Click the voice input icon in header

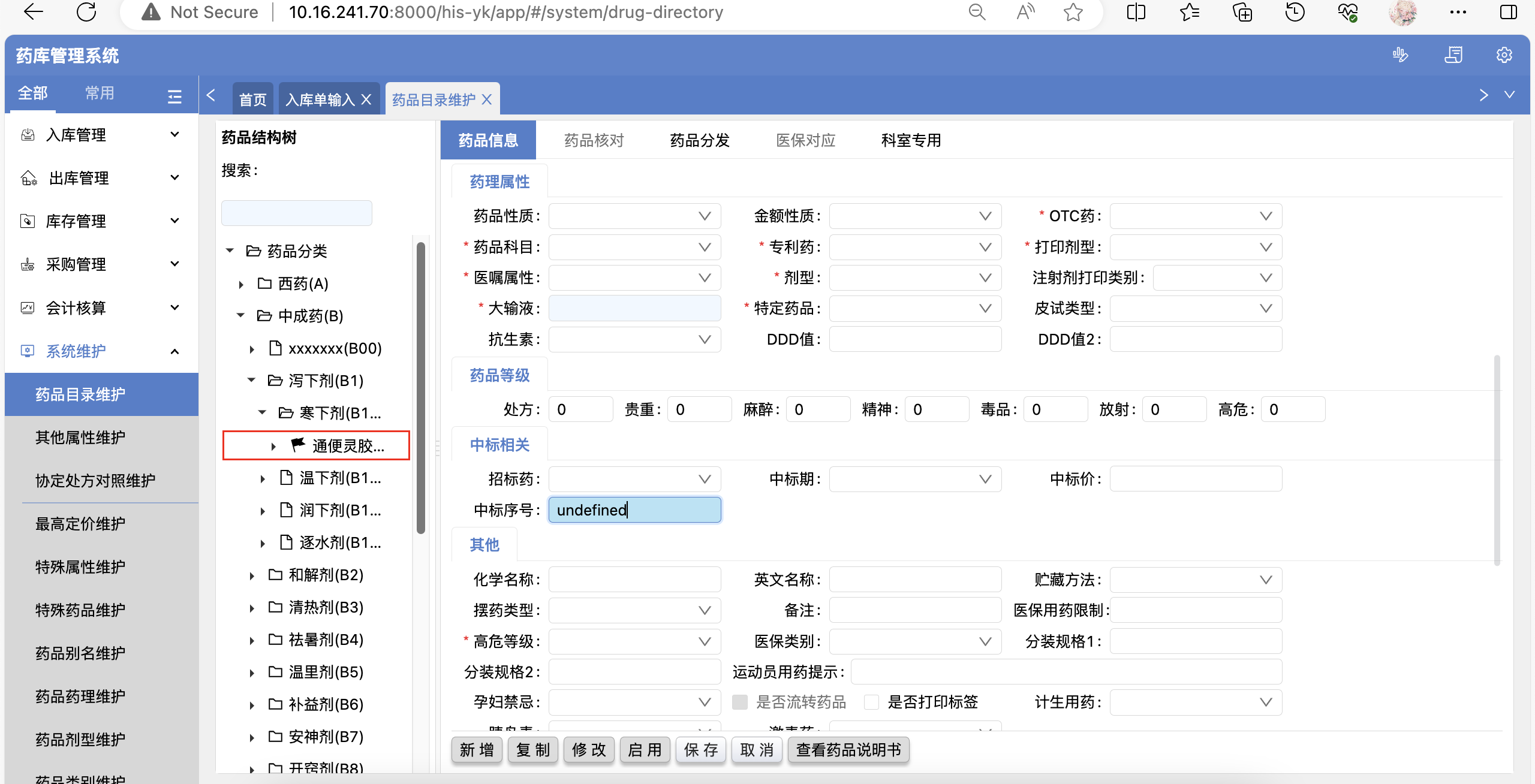point(1400,55)
